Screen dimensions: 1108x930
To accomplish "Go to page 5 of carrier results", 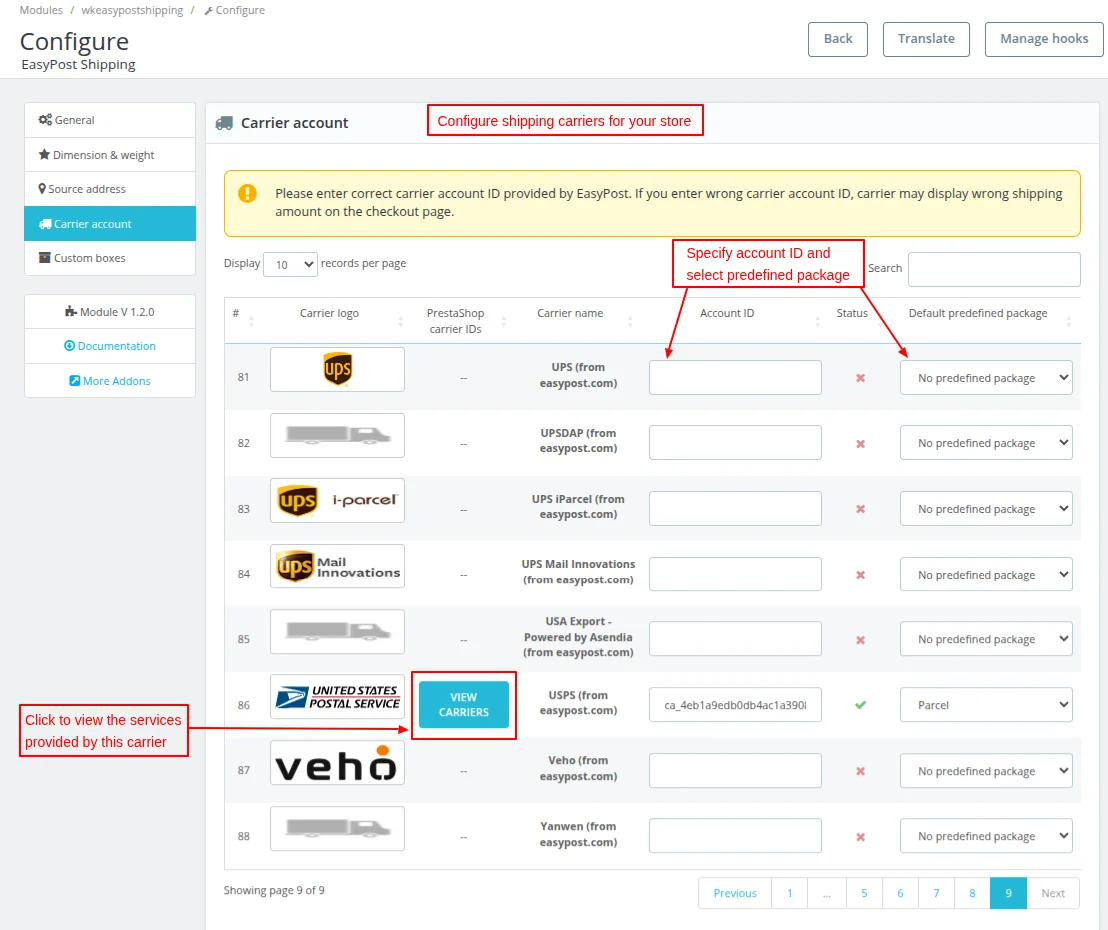I will [864, 893].
